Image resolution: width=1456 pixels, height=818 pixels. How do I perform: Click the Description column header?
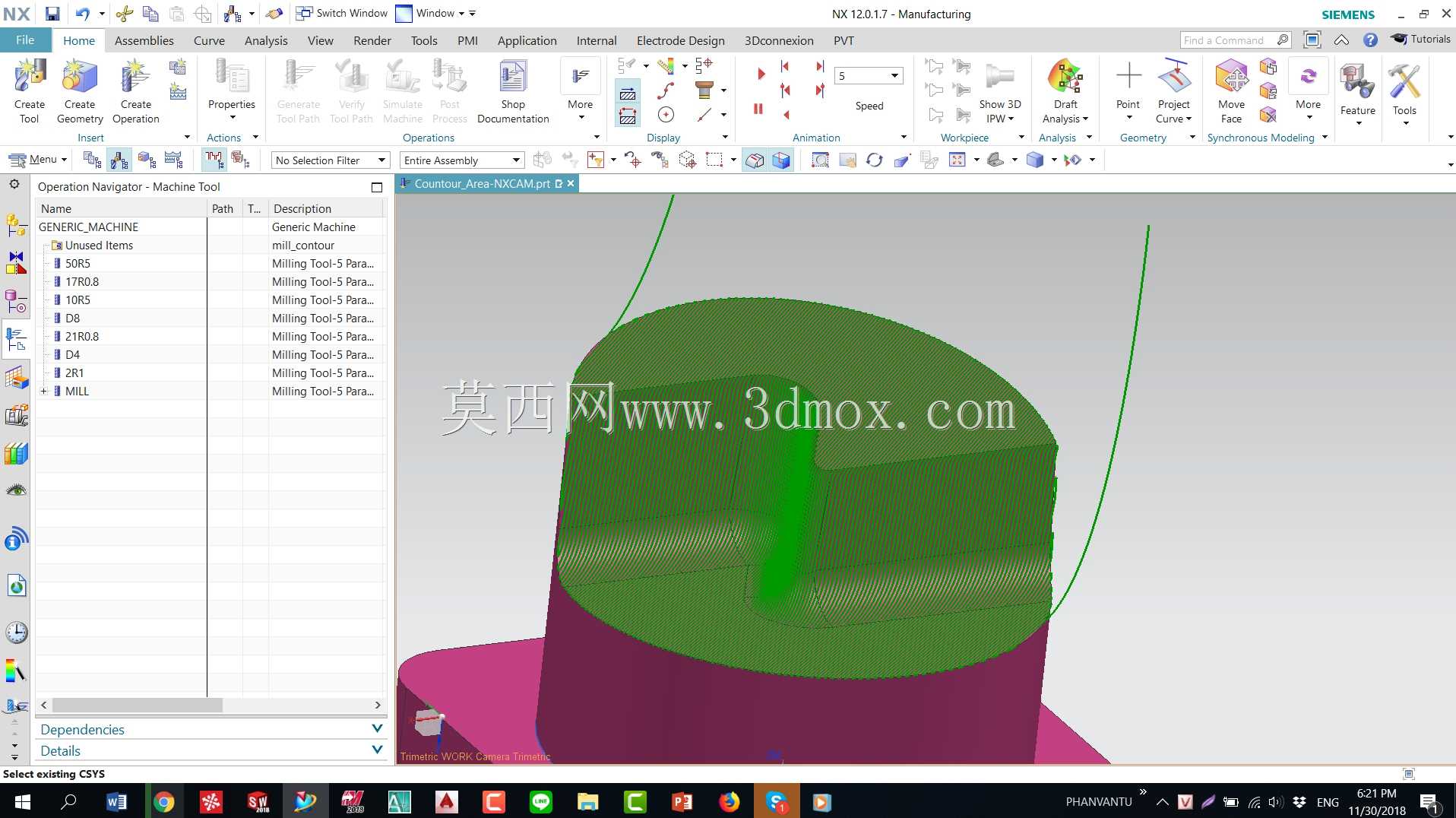[327, 208]
